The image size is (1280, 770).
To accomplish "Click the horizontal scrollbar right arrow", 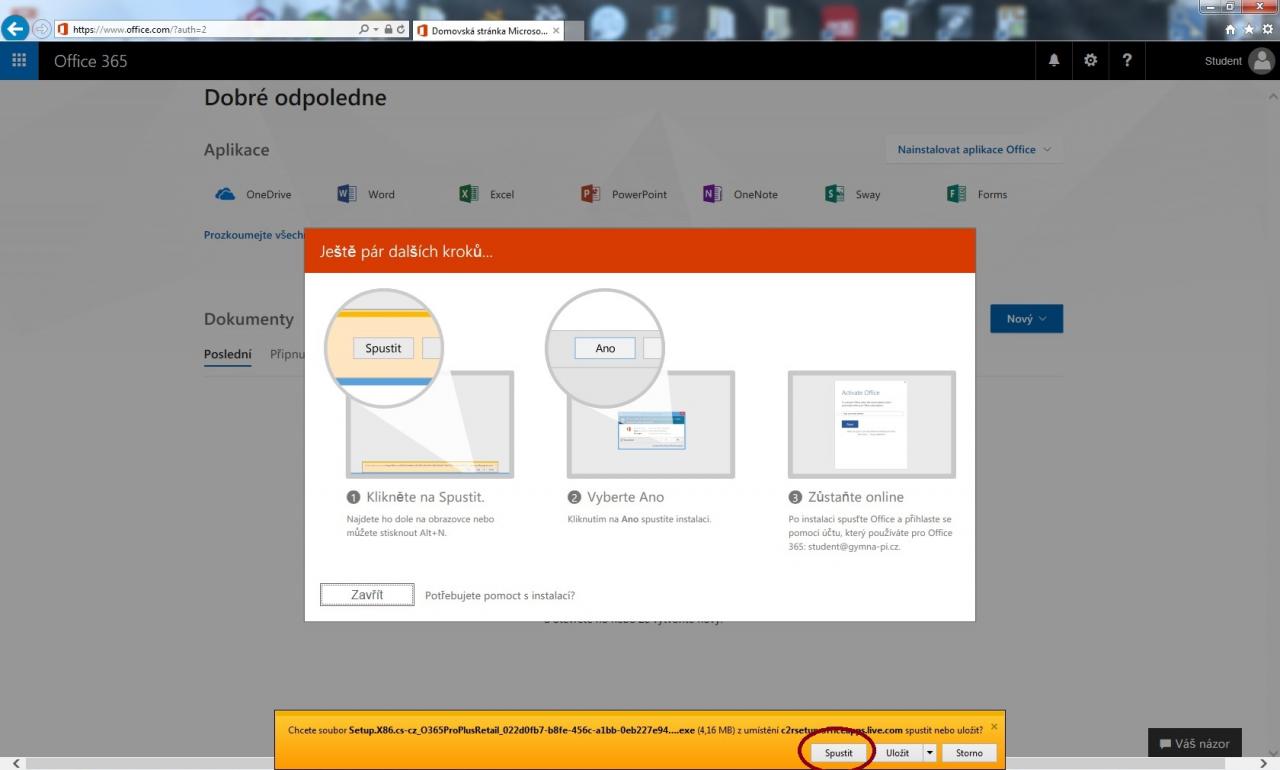I will pos(1264,763).
